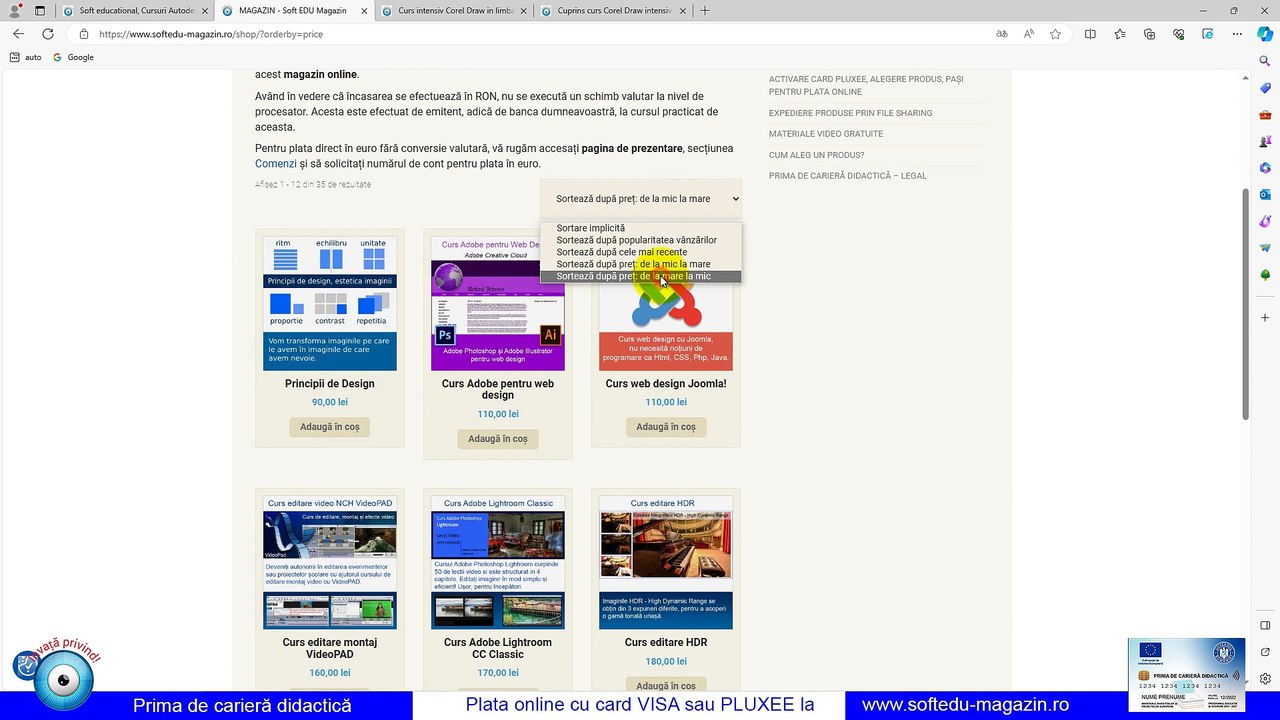Open Browser essentials heart icon

(x=1179, y=34)
